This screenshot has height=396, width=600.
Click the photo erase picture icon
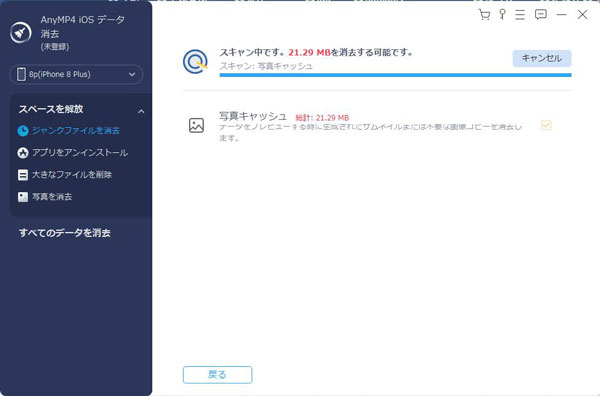click(x=23, y=197)
